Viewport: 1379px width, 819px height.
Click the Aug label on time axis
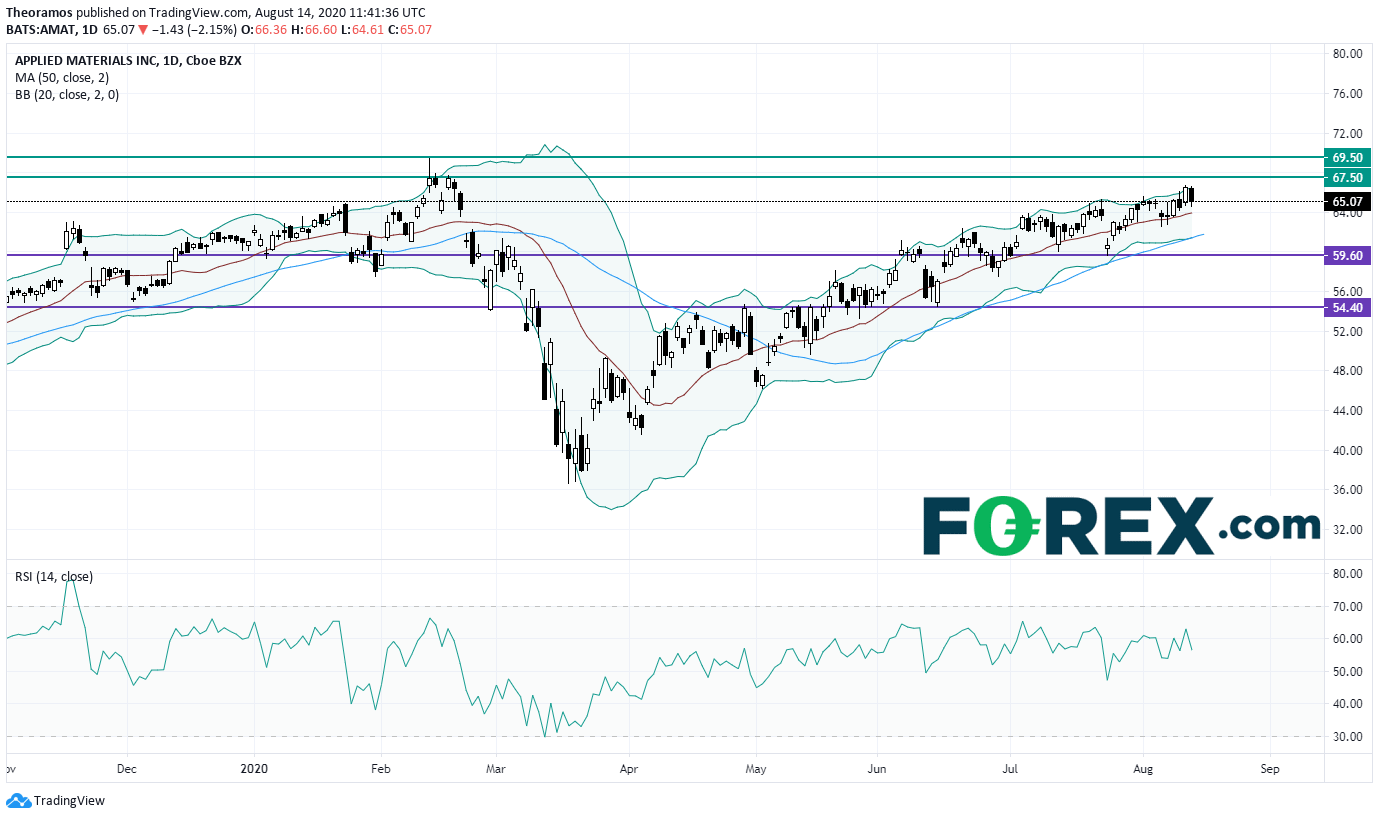click(1142, 770)
